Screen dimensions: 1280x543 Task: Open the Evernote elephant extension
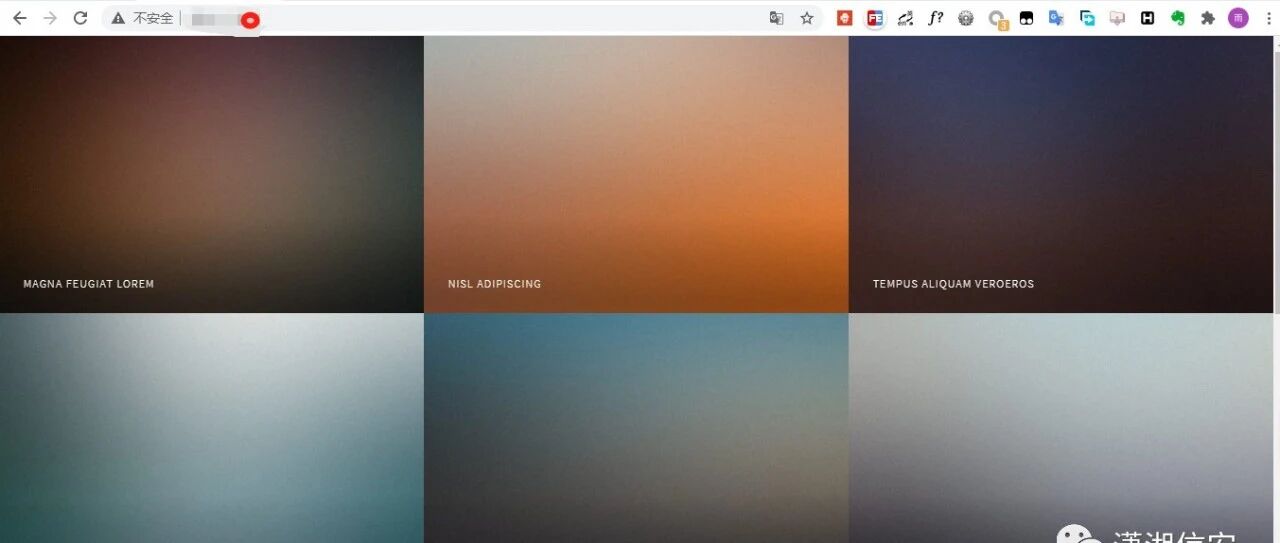click(x=1178, y=18)
